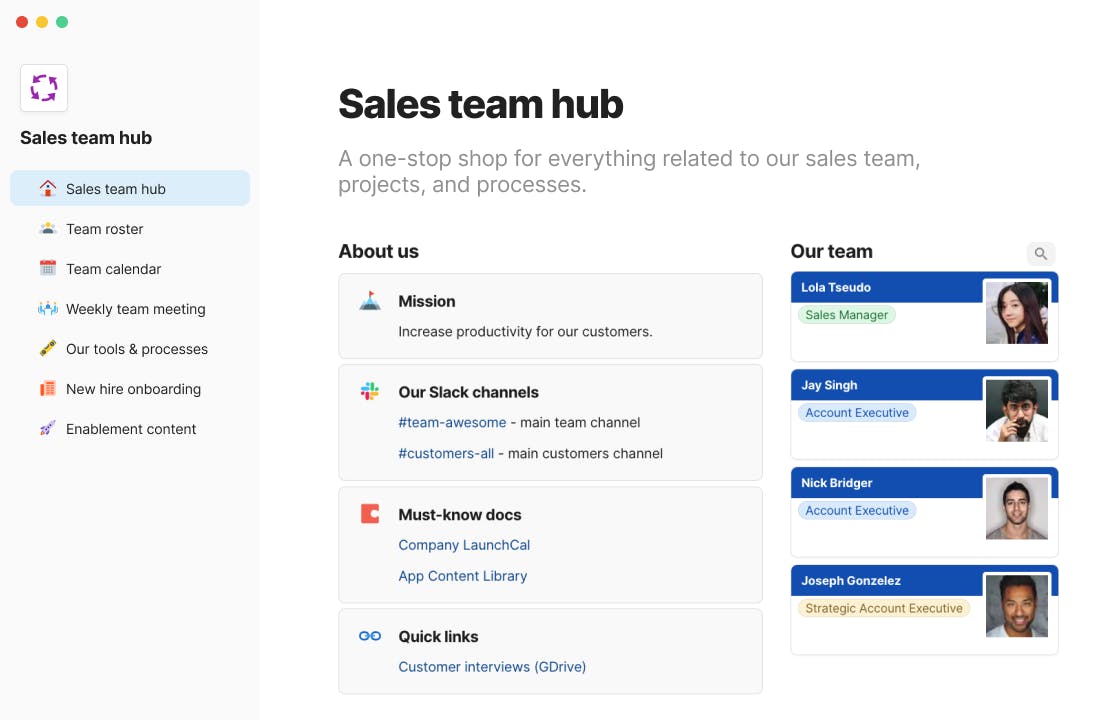1096x720 pixels.
Task: Open the App Content Library link
Action: point(462,576)
